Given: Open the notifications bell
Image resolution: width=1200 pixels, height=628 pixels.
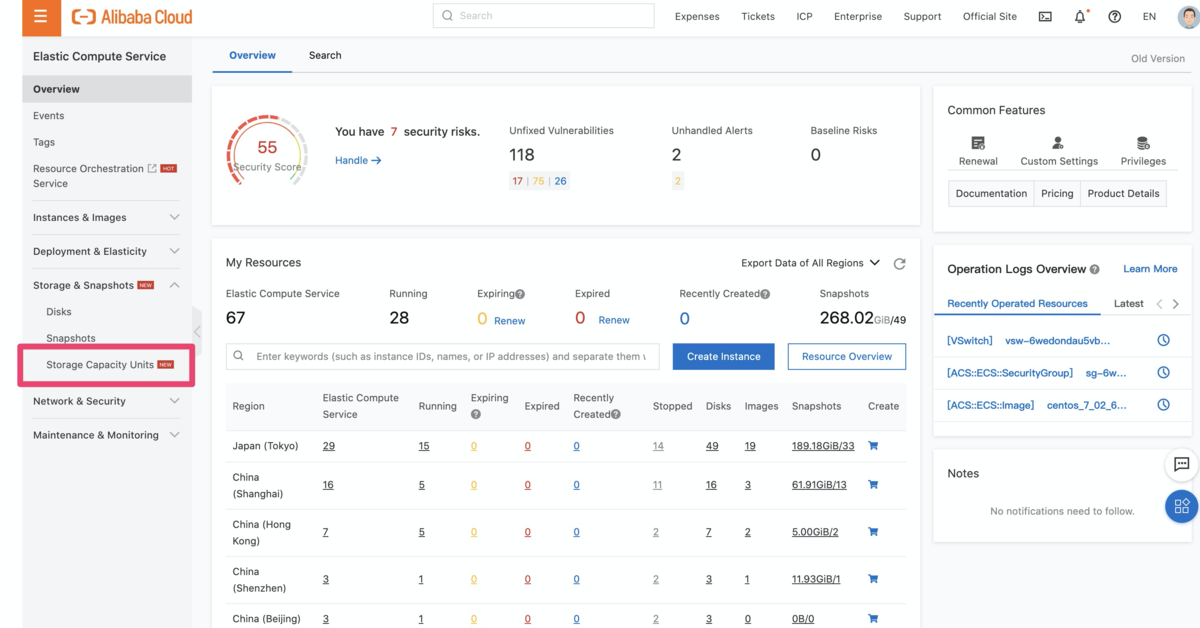Looking at the screenshot, I should (x=1080, y=17).
